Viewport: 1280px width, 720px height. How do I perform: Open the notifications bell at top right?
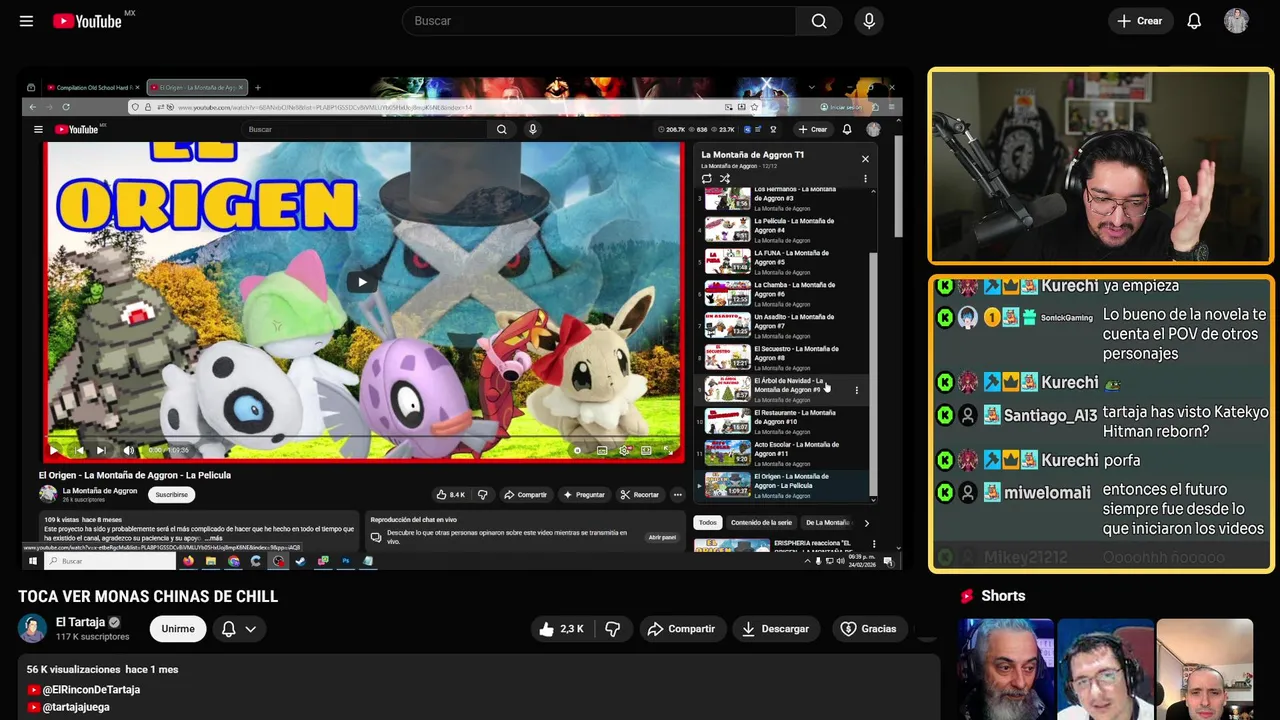(x=1194, y=21)
